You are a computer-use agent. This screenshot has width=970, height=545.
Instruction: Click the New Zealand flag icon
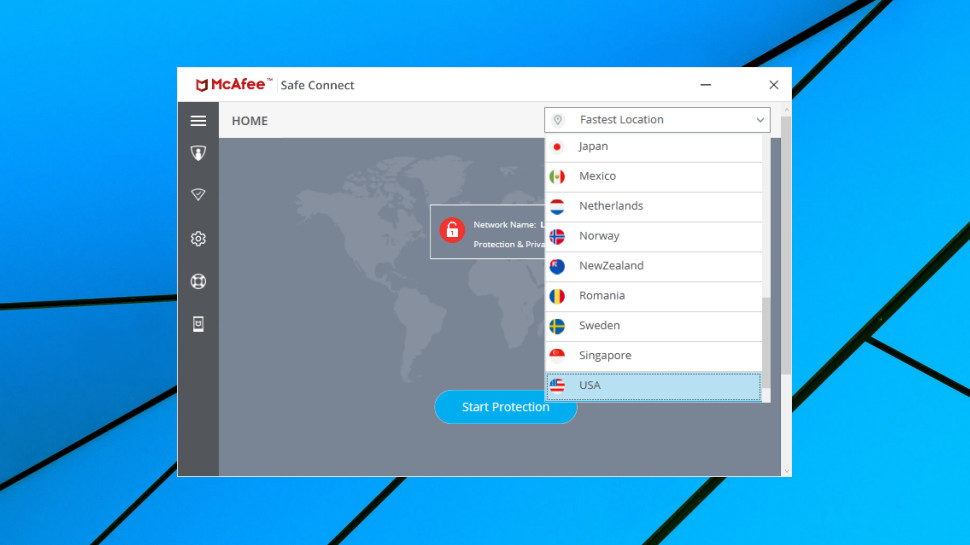tap(557, 266)
